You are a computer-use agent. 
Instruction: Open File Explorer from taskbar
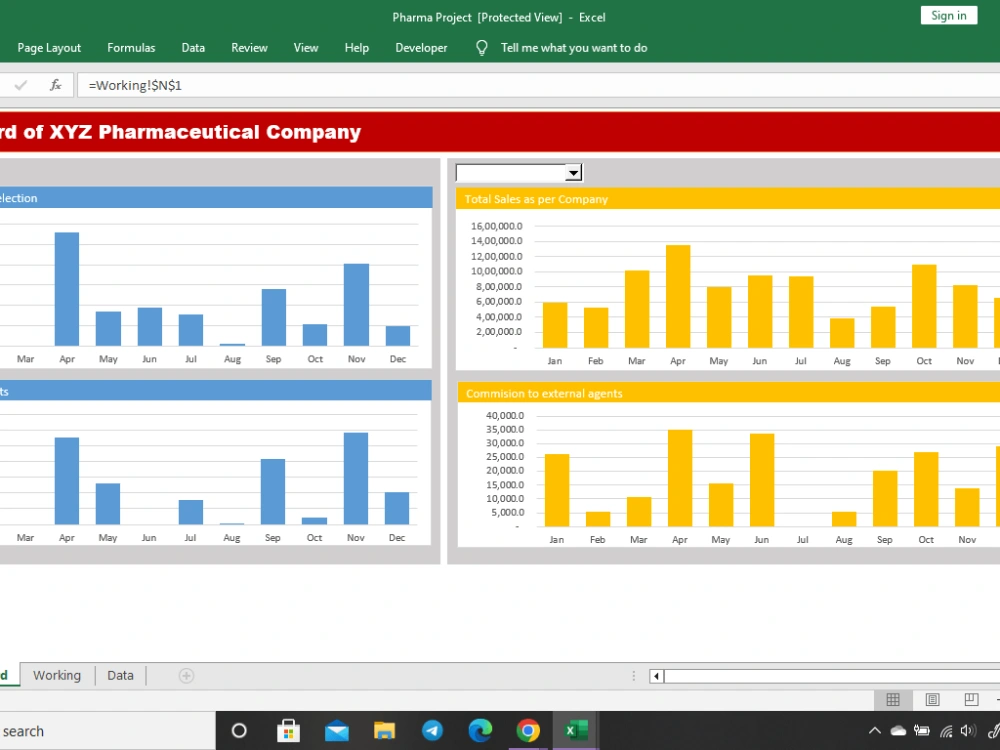pos(384,731)
